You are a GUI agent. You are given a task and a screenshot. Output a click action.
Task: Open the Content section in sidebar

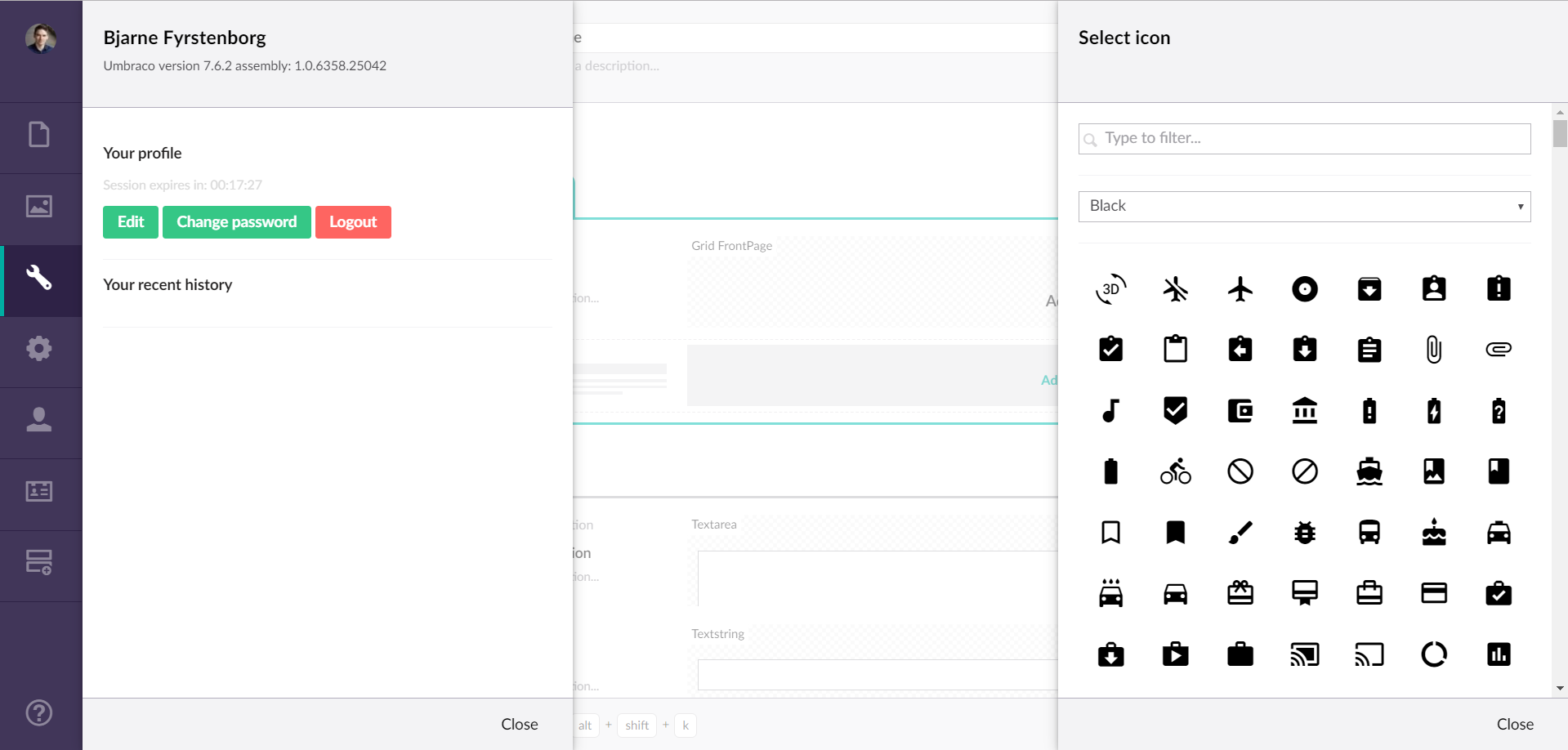click(x=39, y=135)
